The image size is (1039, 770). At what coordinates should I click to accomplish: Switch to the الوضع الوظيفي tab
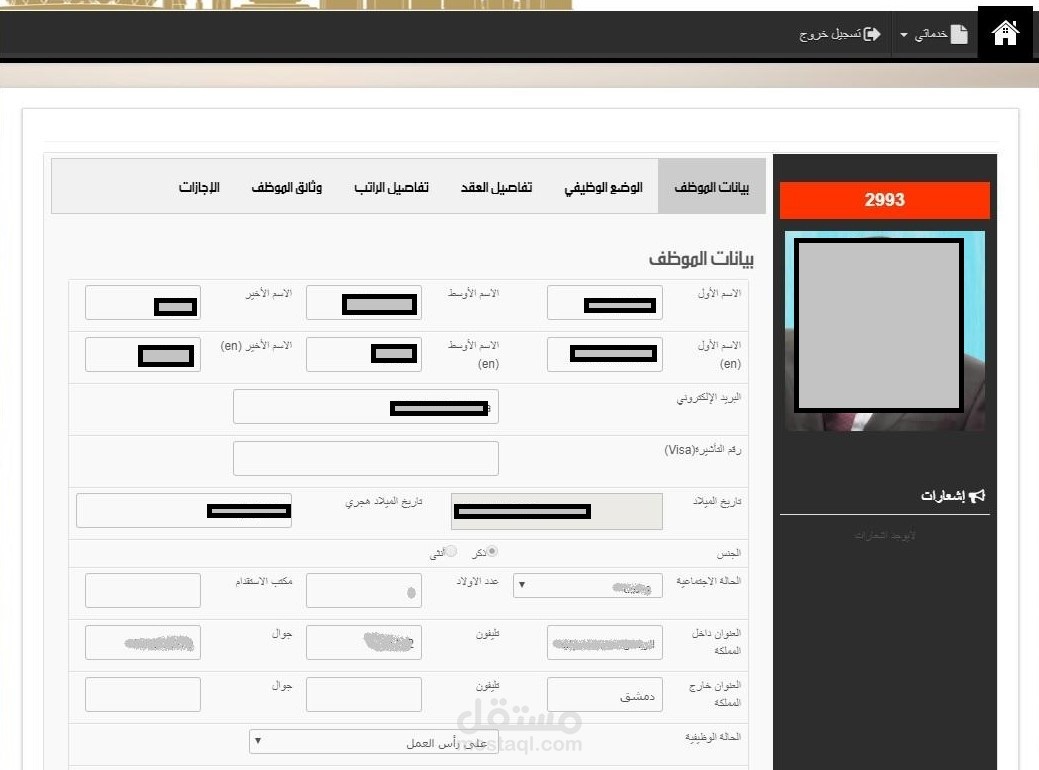pos(602,186)
